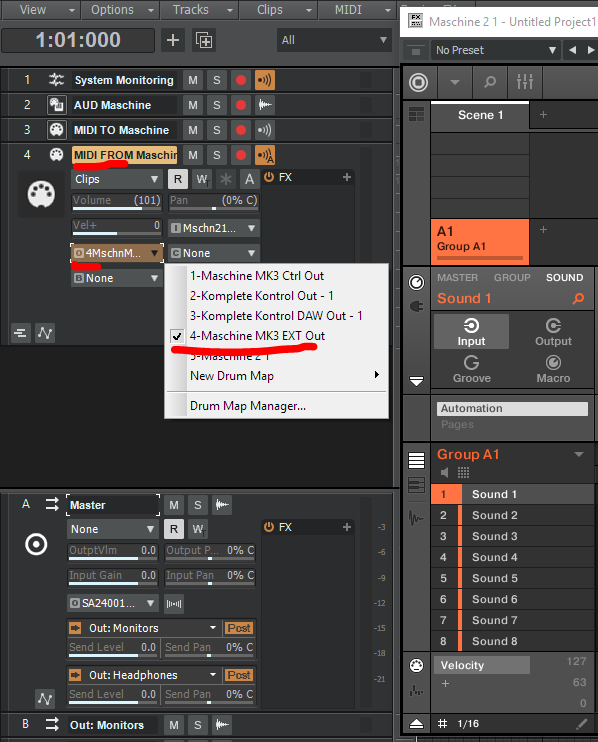Click the MIDI TO Maschine track icon
Screen dimensions: 598x742
tap(56, 130)
